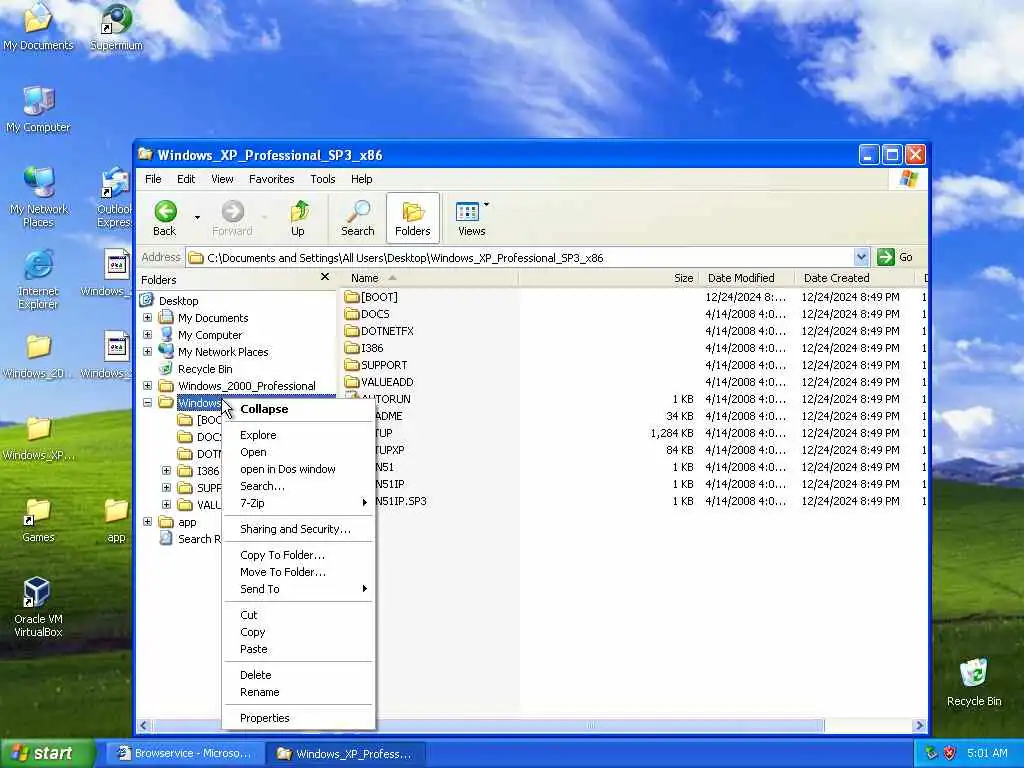
Task: Choose Move To Folder…
Action: (x=298, y=572)
